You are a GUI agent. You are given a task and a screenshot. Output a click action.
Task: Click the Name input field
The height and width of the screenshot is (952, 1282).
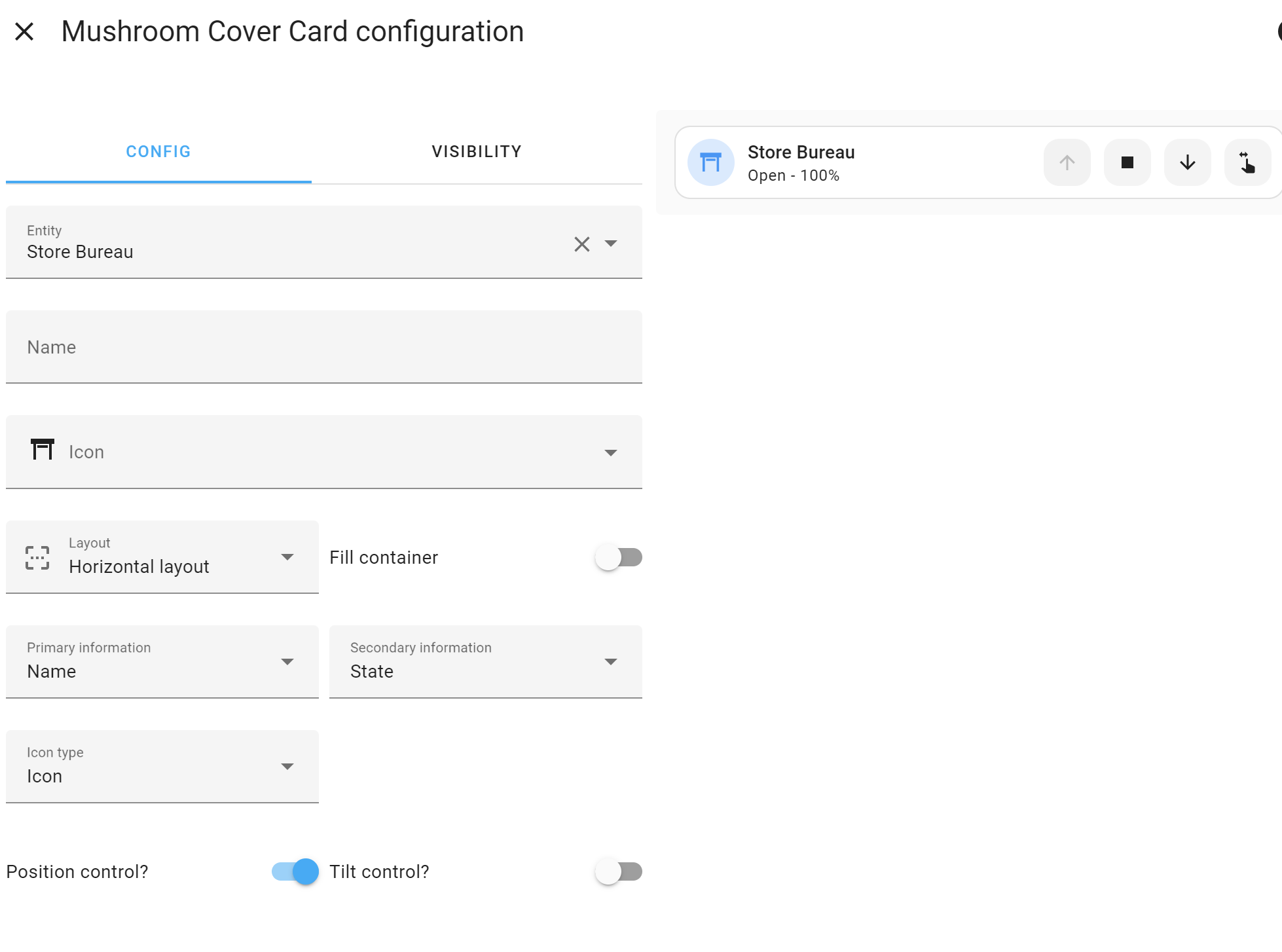324,347
